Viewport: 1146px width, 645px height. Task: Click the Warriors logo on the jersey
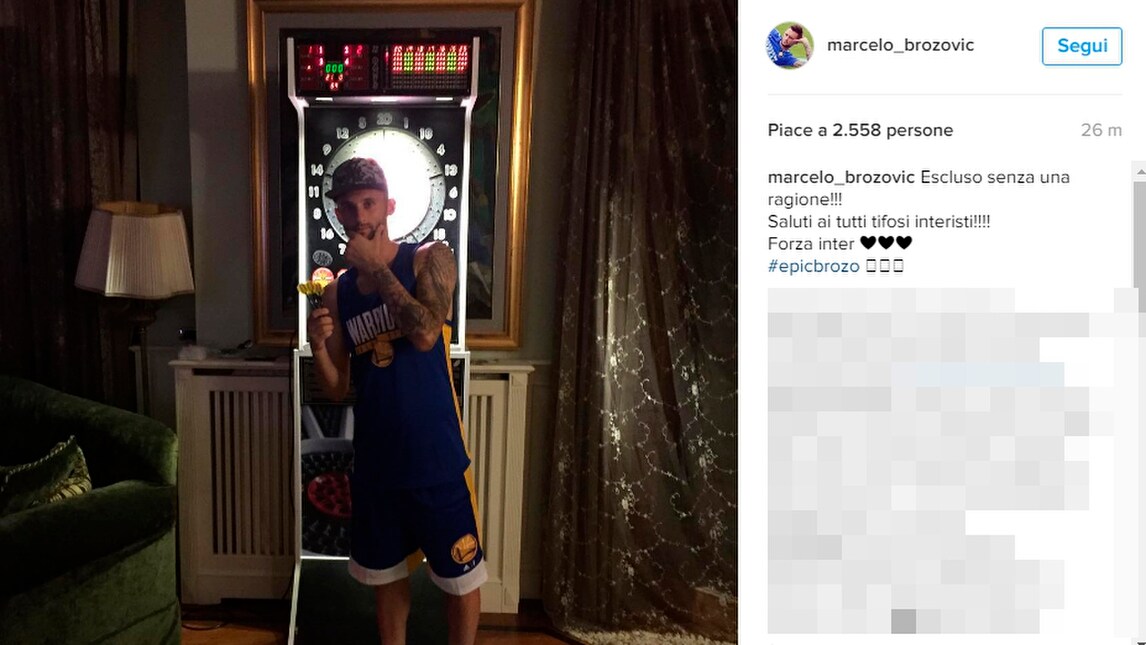point(382,354)
